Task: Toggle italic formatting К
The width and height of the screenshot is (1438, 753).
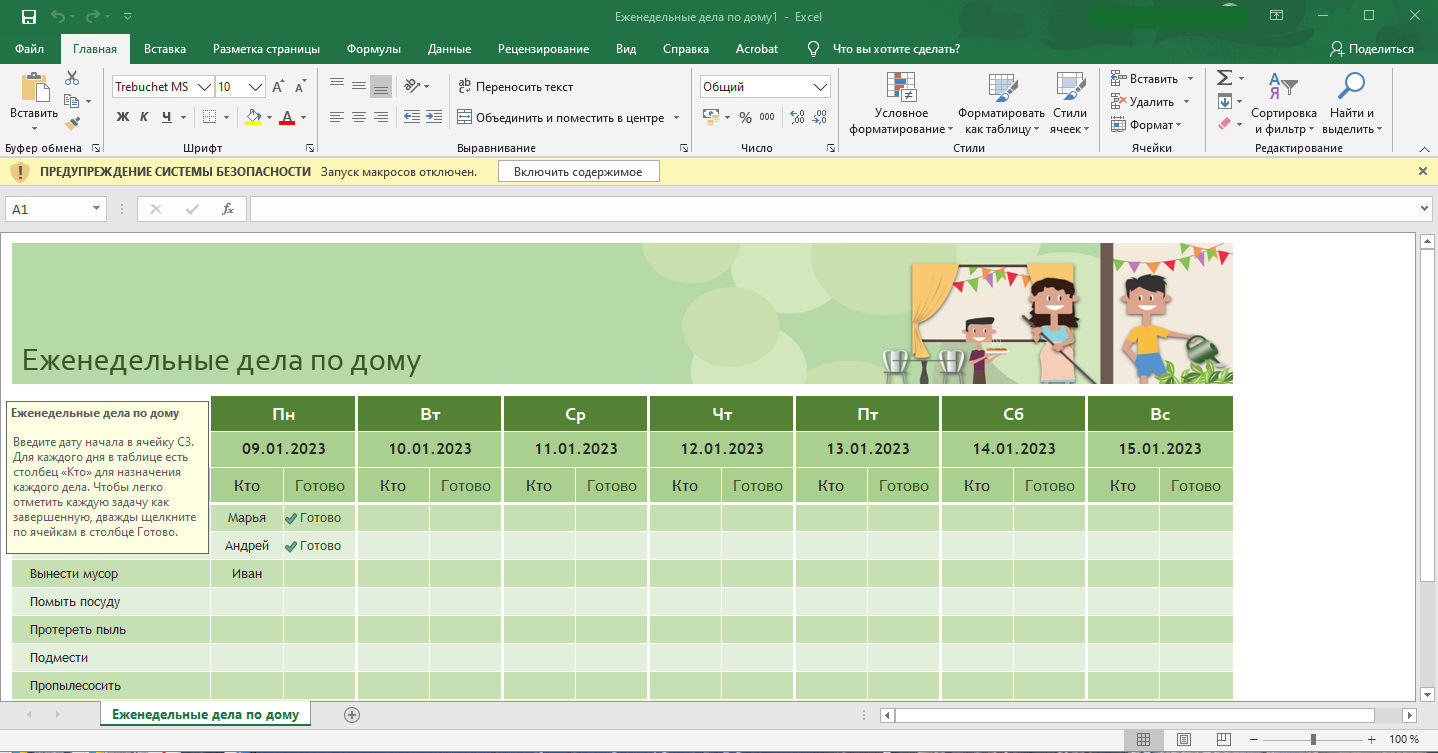Action: [144, 118]
